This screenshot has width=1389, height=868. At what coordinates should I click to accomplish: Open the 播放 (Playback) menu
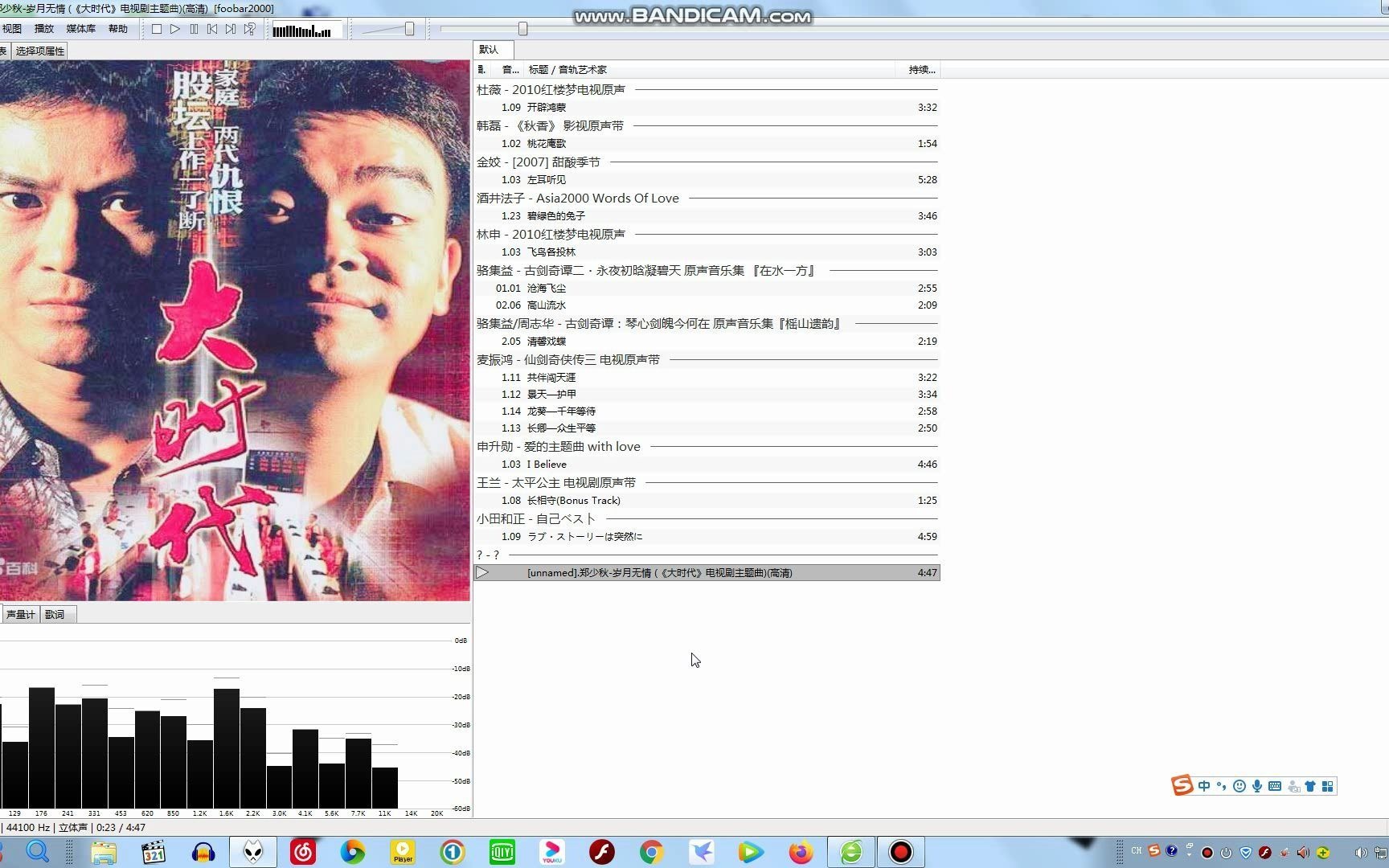point(43,29)
